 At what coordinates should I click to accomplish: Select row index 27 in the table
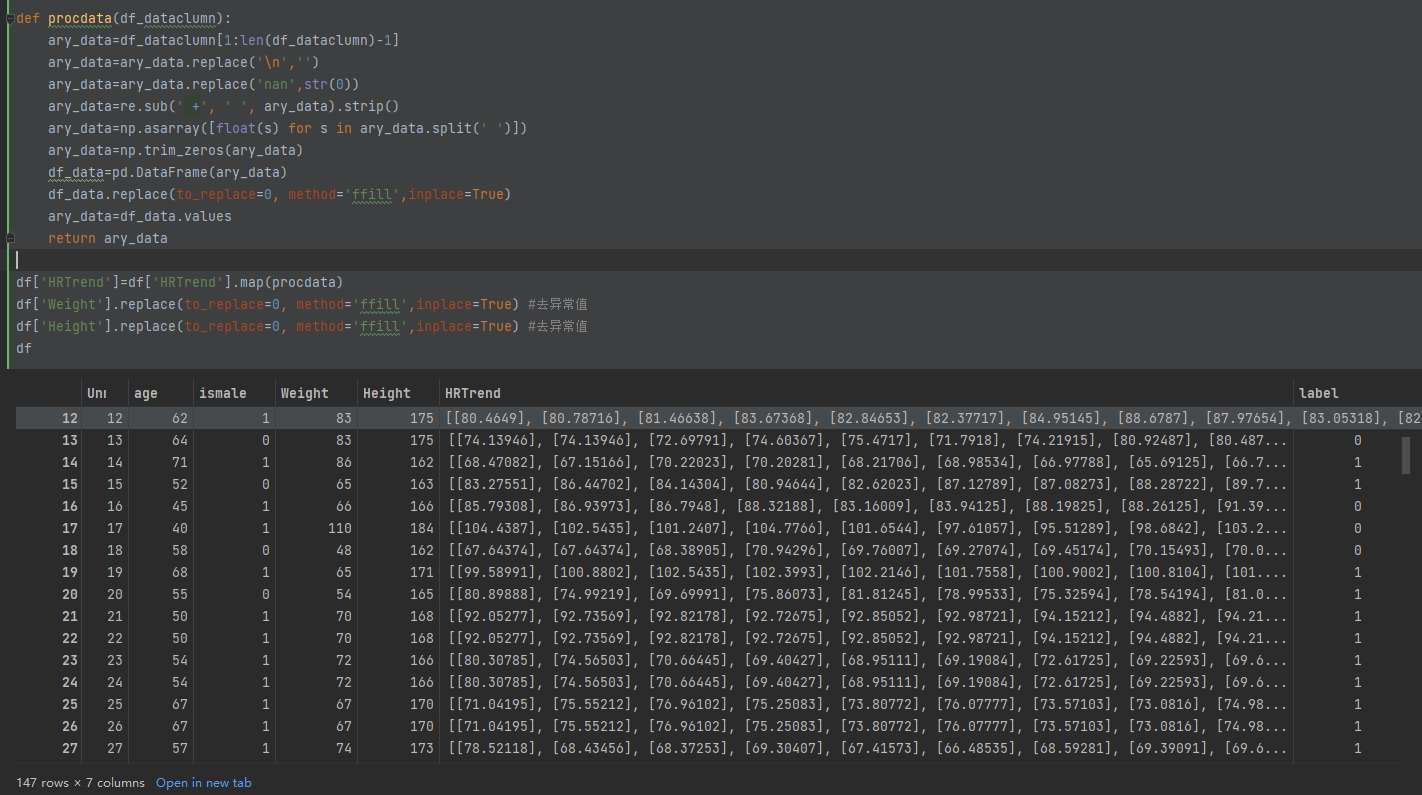click(69, 748)
